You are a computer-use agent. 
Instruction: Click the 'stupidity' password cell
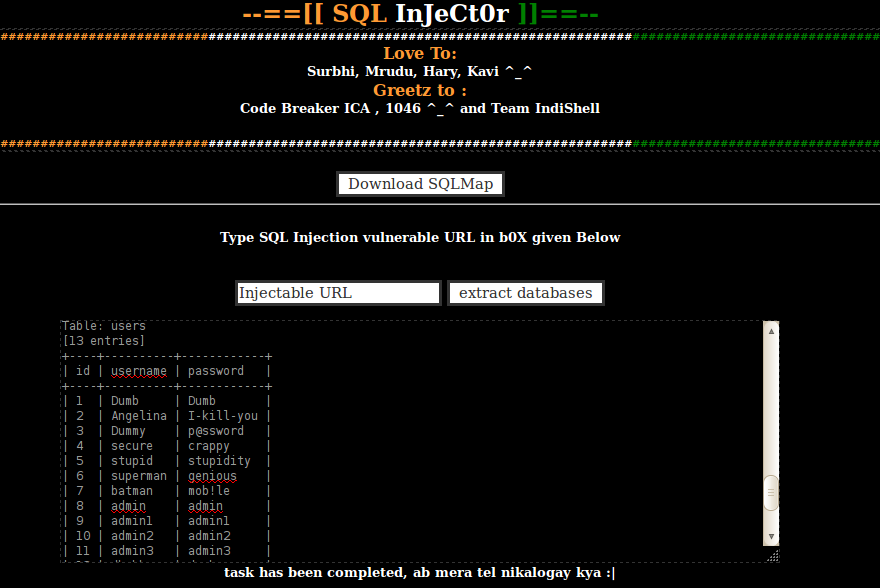219,461
